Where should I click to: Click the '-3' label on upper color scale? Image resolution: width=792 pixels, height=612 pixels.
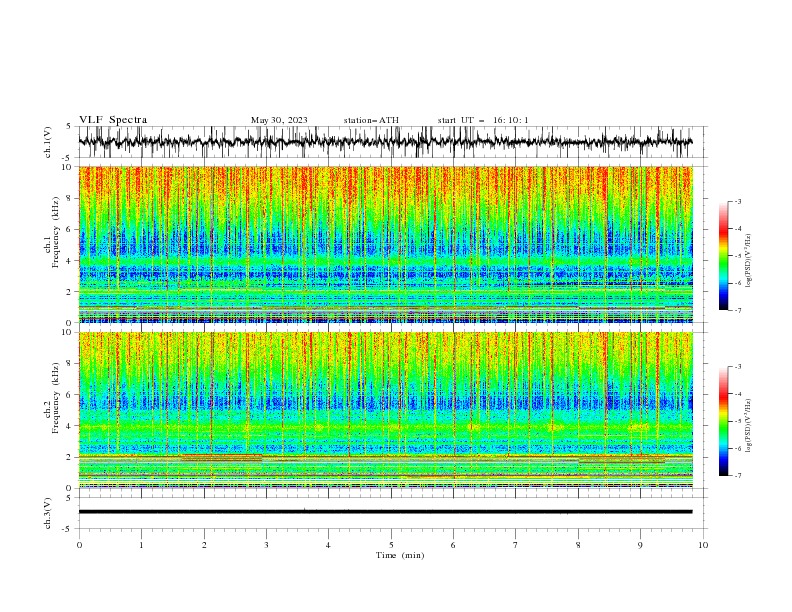[737, 201]
